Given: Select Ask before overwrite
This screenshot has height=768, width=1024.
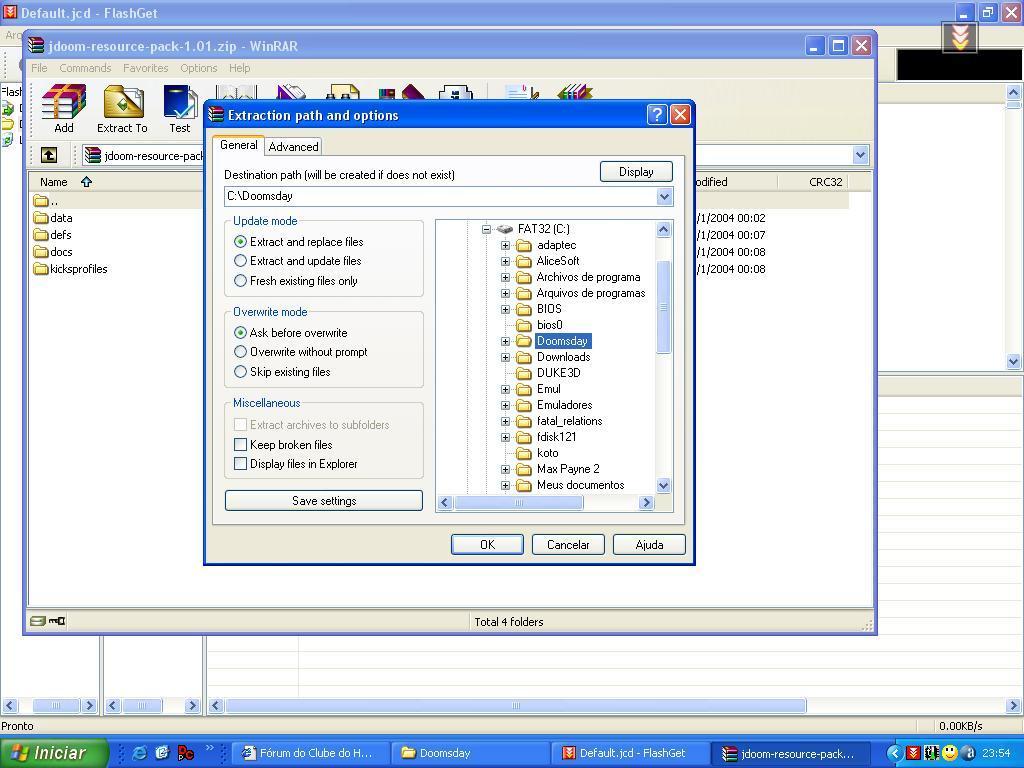Looking at the screenshot, I should pyautogui.click(x=240, y=332).
